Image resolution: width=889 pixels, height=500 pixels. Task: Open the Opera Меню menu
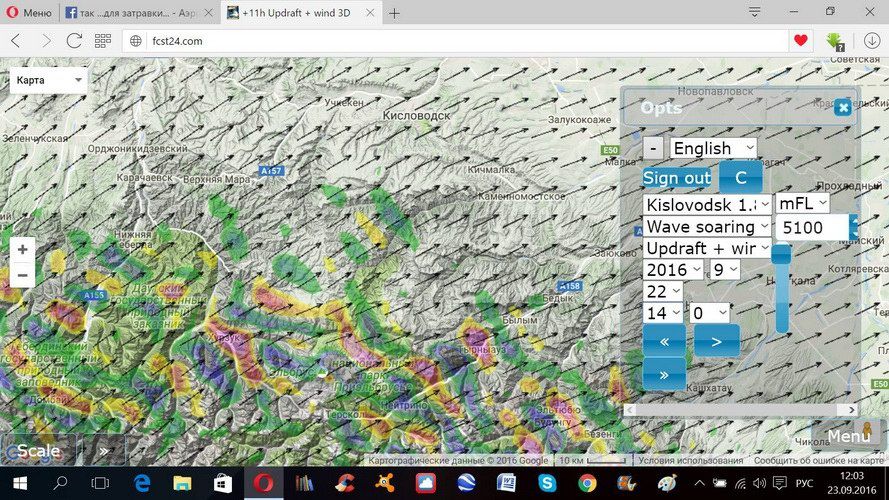click(28, 13)
